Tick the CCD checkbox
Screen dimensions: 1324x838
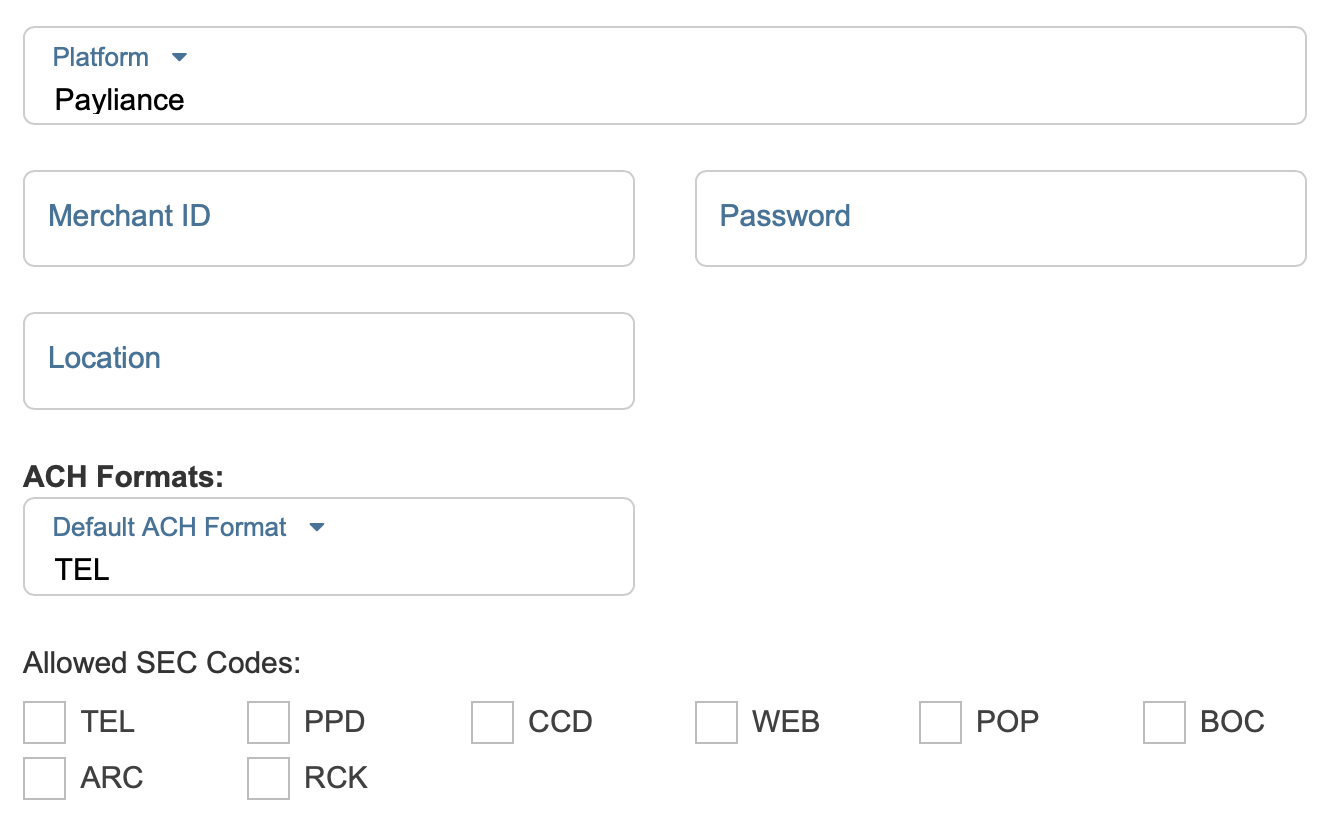(x=492, y=722)
